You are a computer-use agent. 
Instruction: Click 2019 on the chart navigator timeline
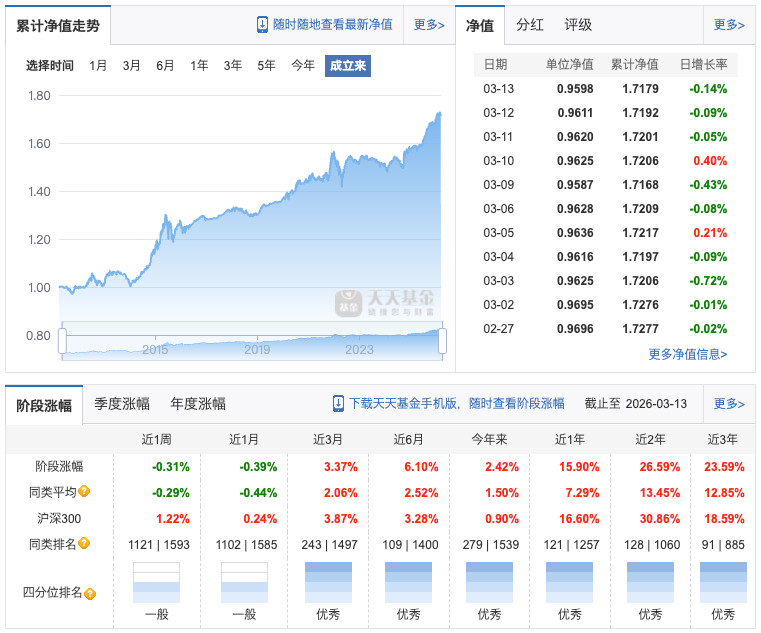coord(257,350)
